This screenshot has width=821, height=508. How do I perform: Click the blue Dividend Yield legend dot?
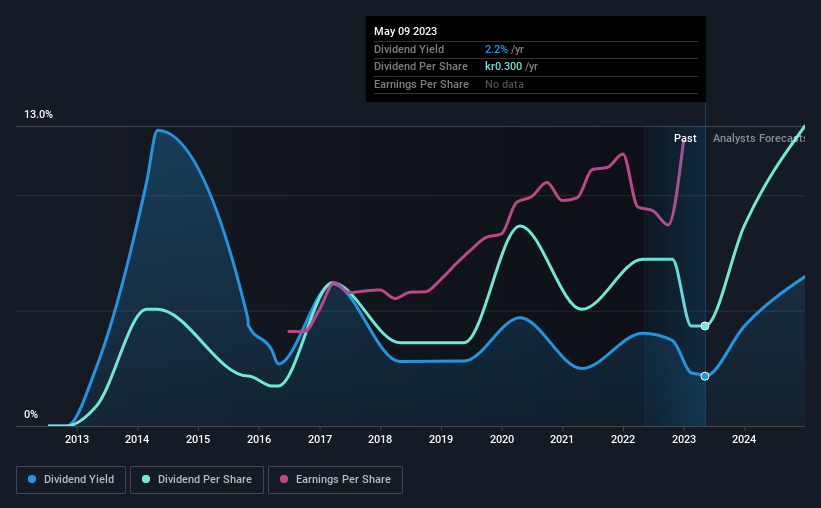pos(32,479)
